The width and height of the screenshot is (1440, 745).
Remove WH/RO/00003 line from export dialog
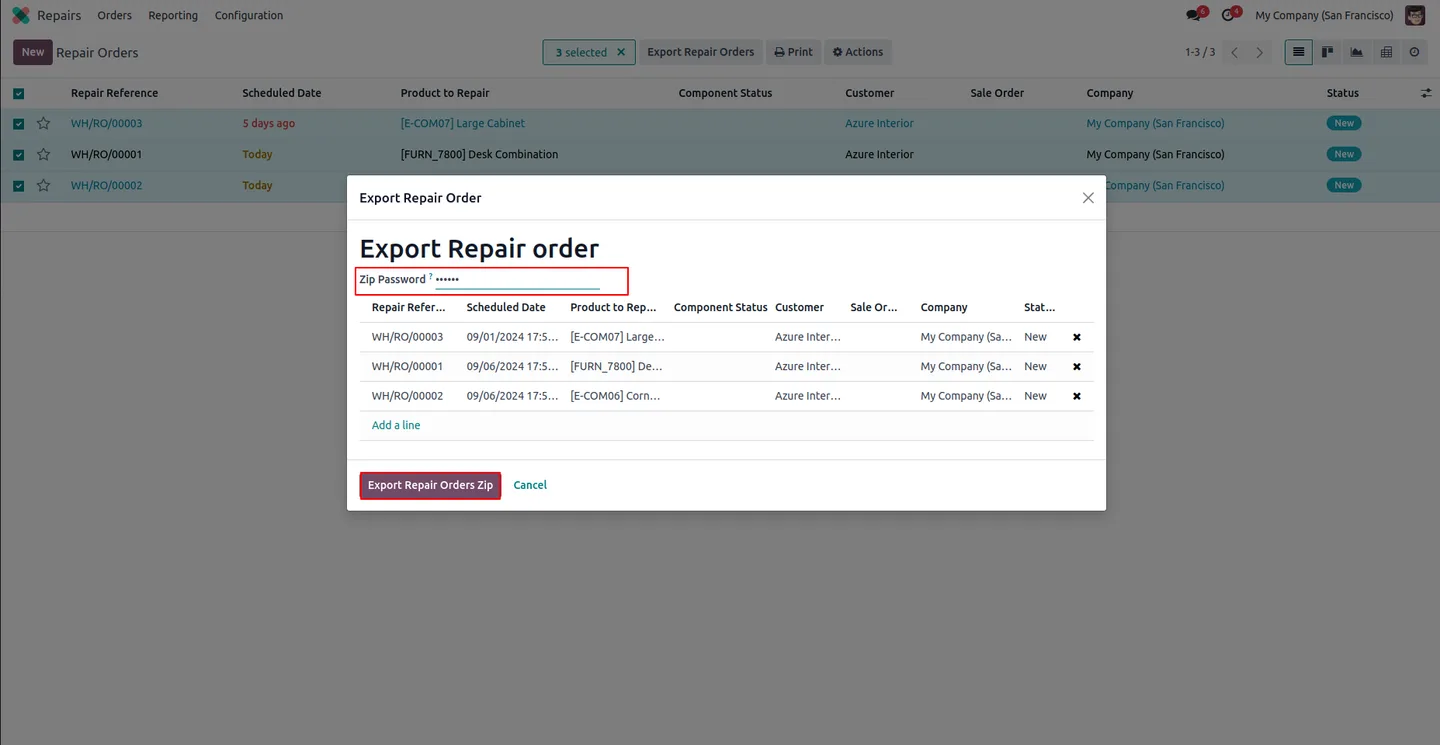(1077, 337)
